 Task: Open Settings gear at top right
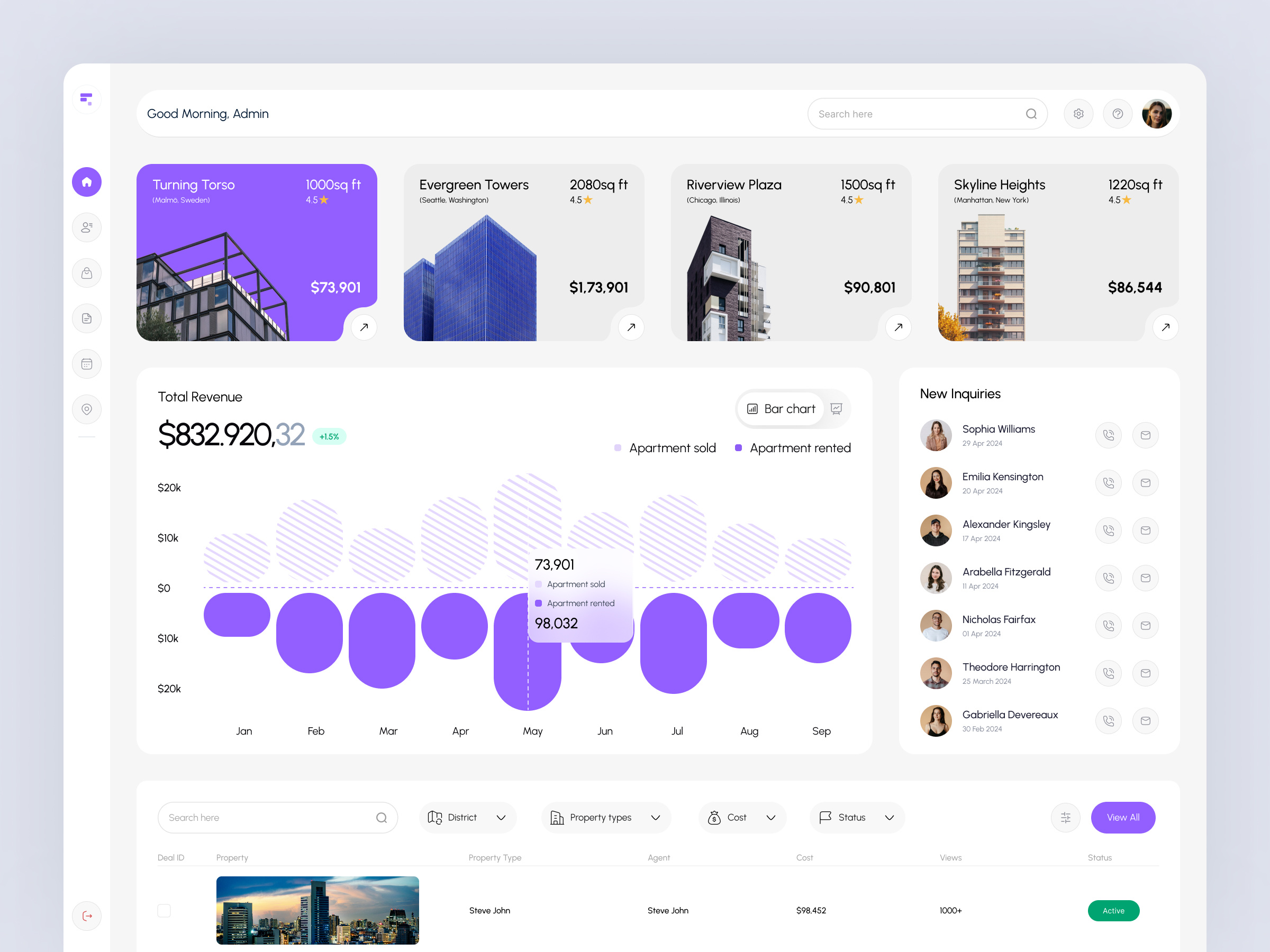click(1078, 114)
